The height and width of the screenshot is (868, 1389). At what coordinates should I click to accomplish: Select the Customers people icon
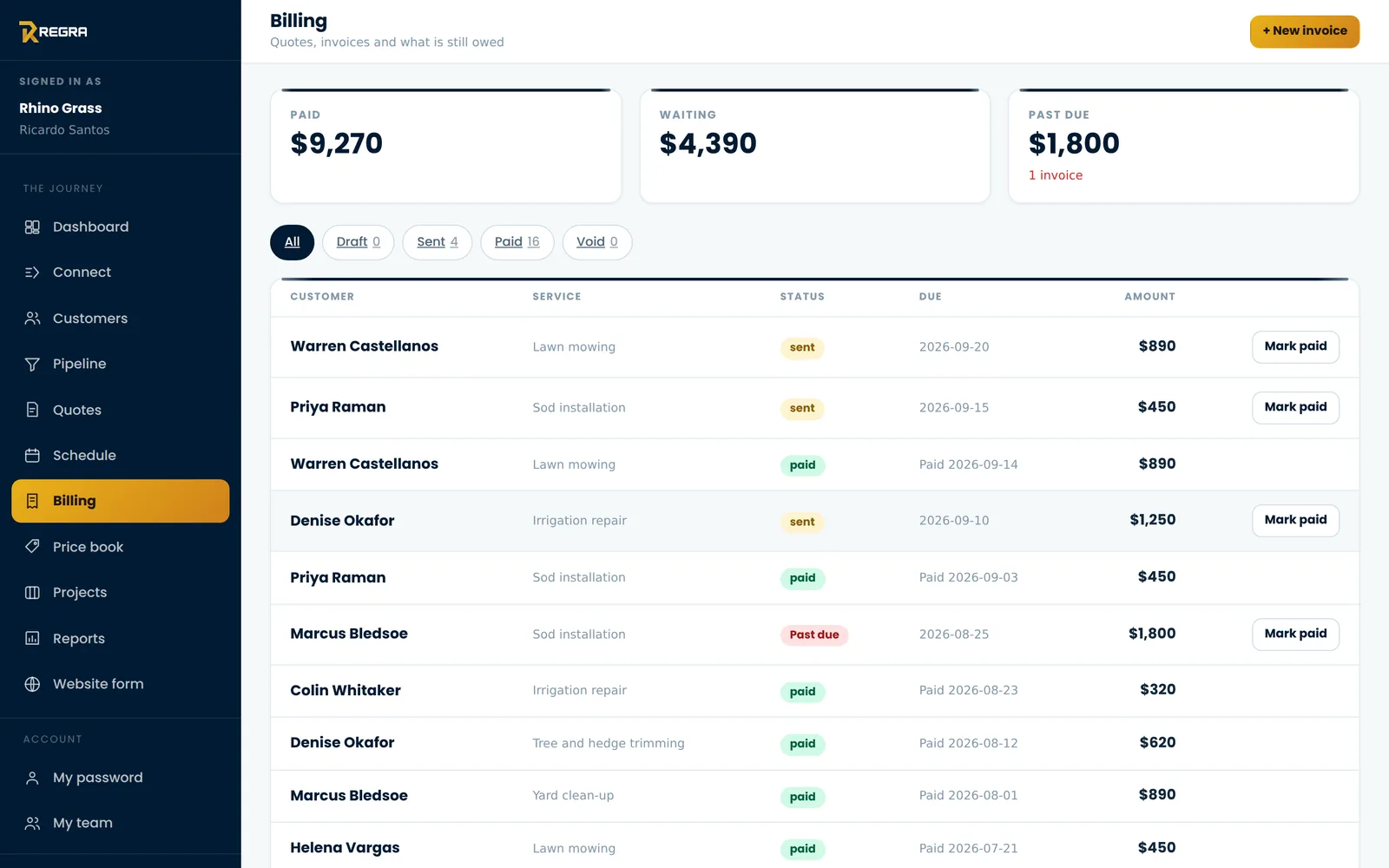[32, 319]
